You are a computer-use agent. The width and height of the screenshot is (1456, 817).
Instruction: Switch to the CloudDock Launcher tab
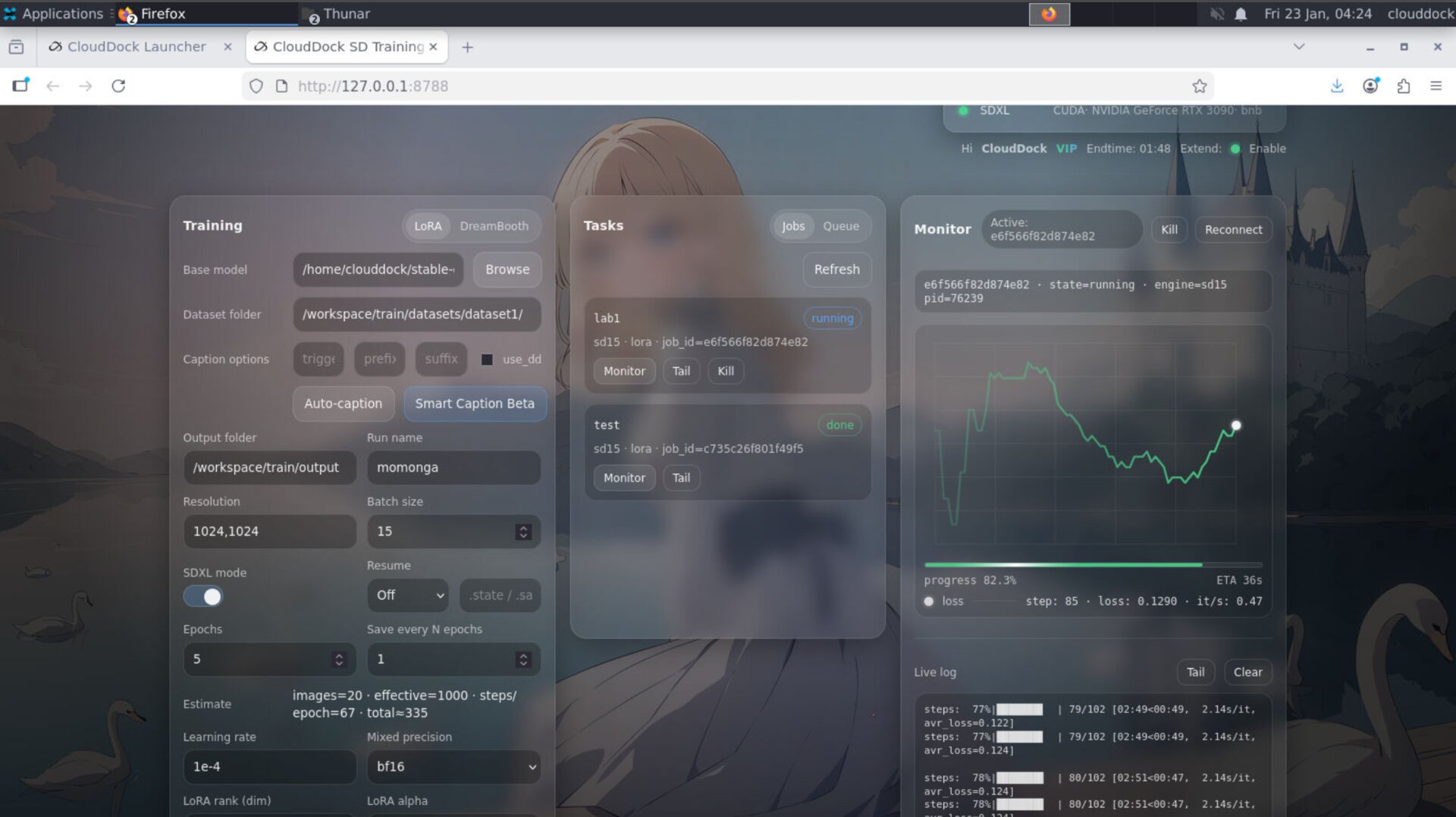click(135, 46)
